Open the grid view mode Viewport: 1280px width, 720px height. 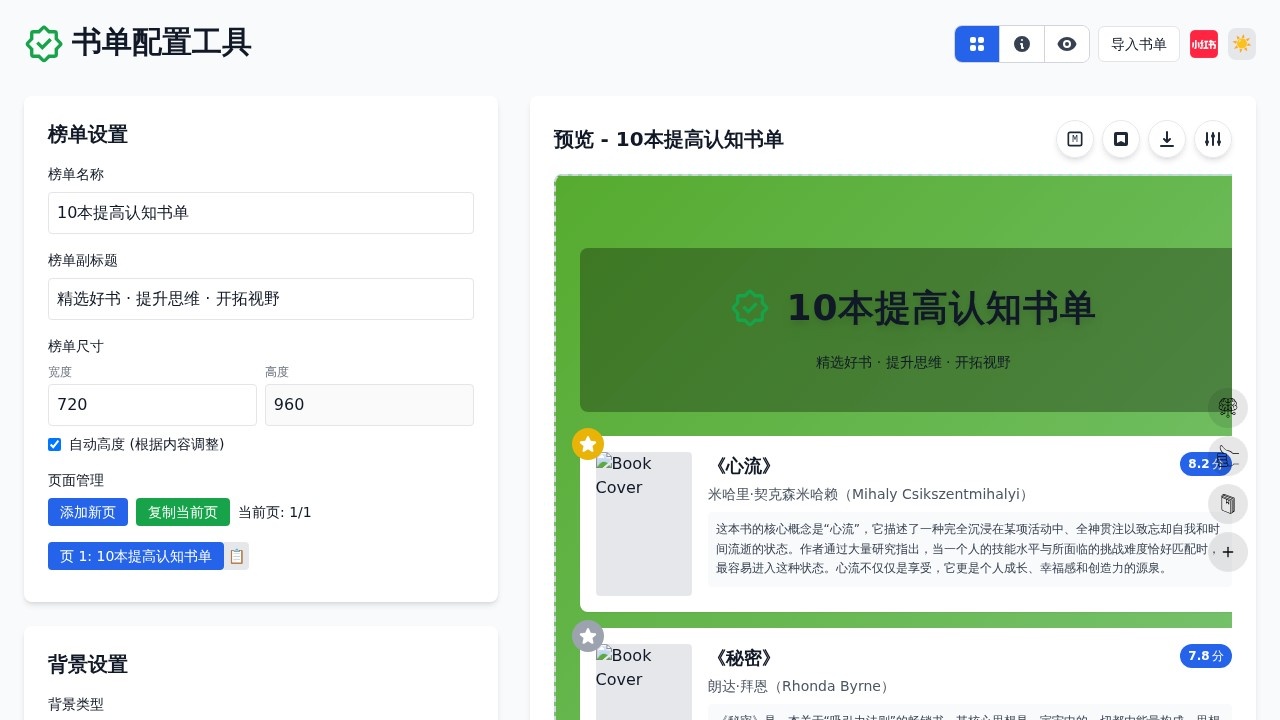click(x=977, y=44)
